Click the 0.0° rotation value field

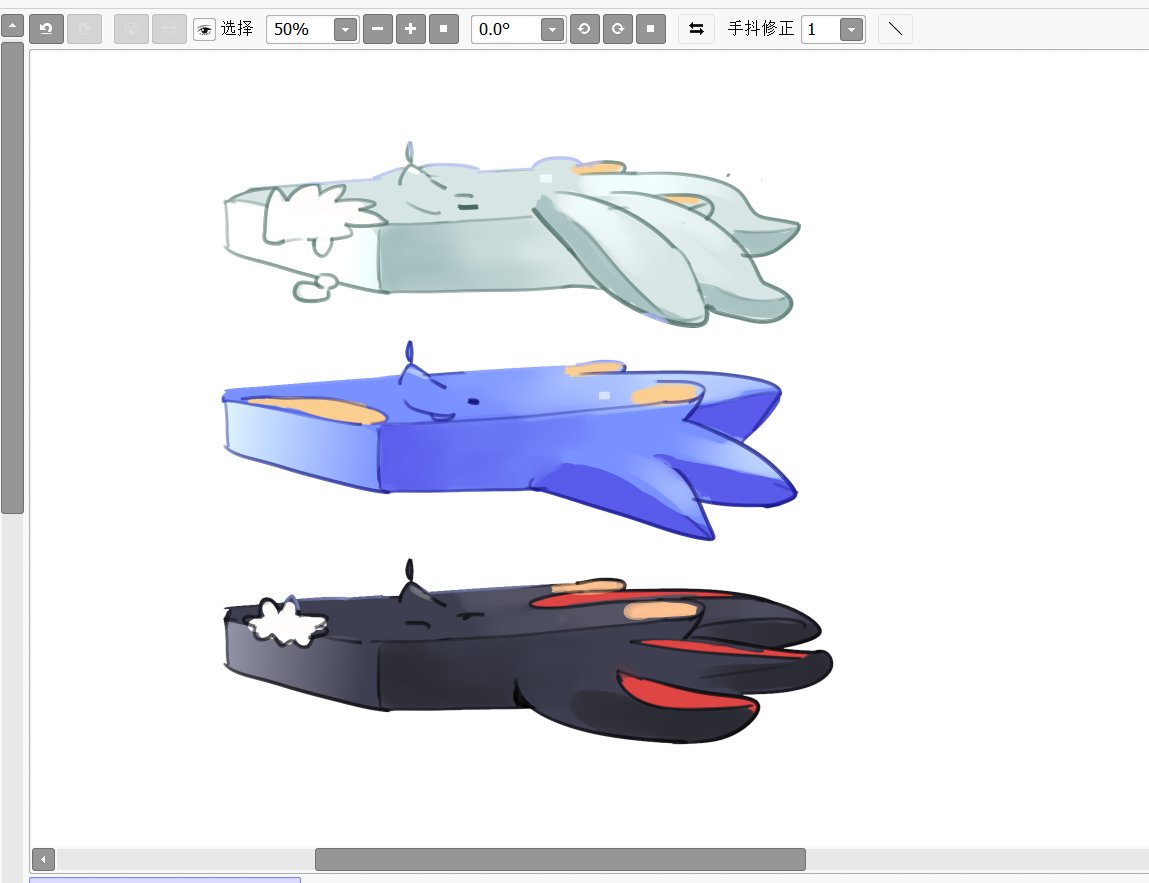(x=507, y=29)
